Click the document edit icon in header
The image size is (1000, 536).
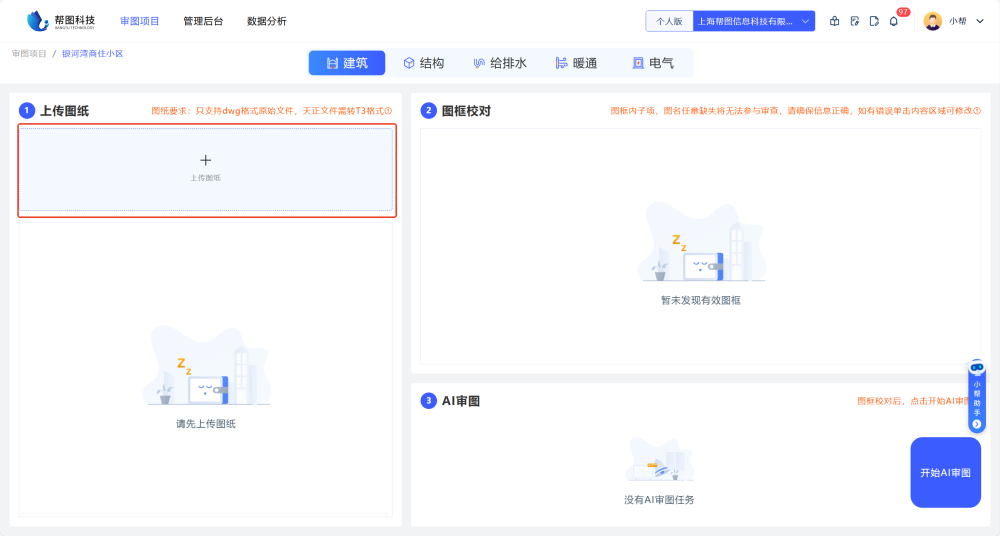854,21
